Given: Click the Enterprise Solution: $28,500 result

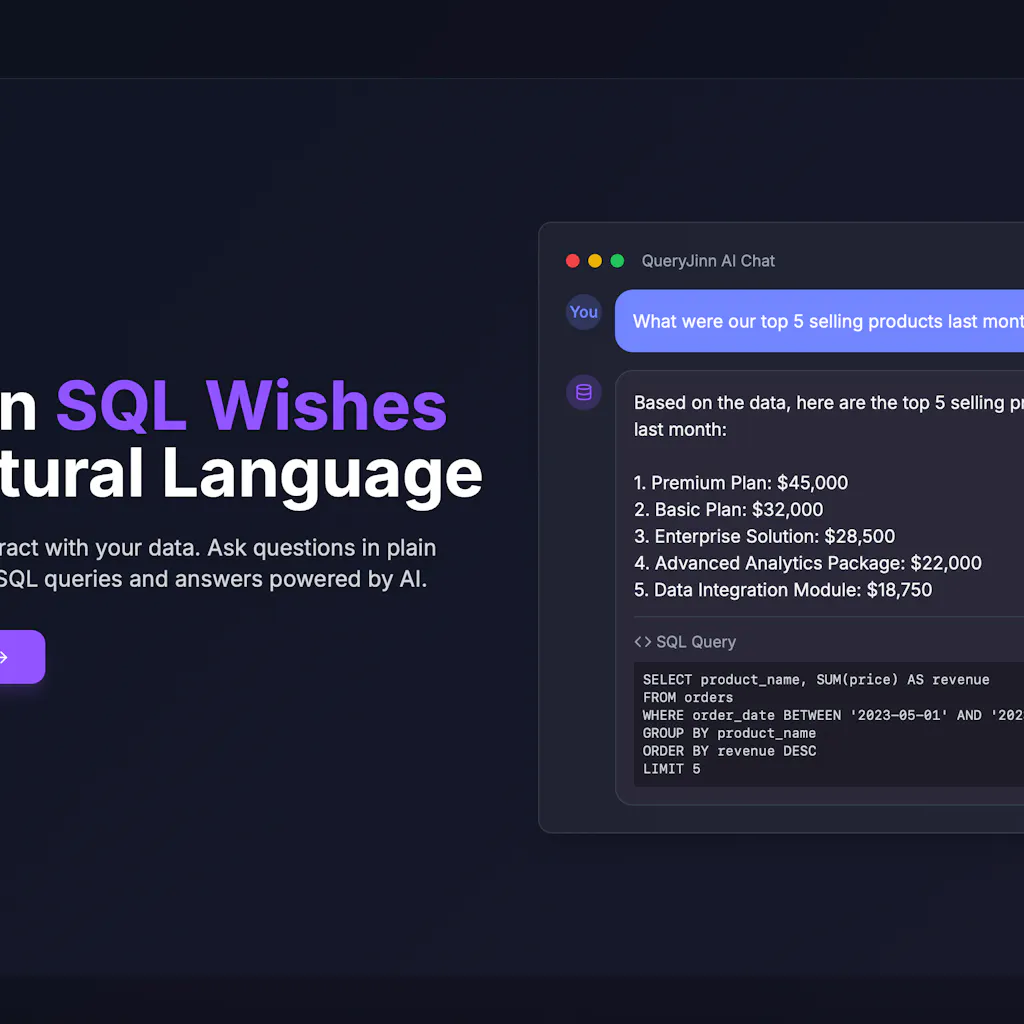Looking at the screenshot, I should pos(765,537).
